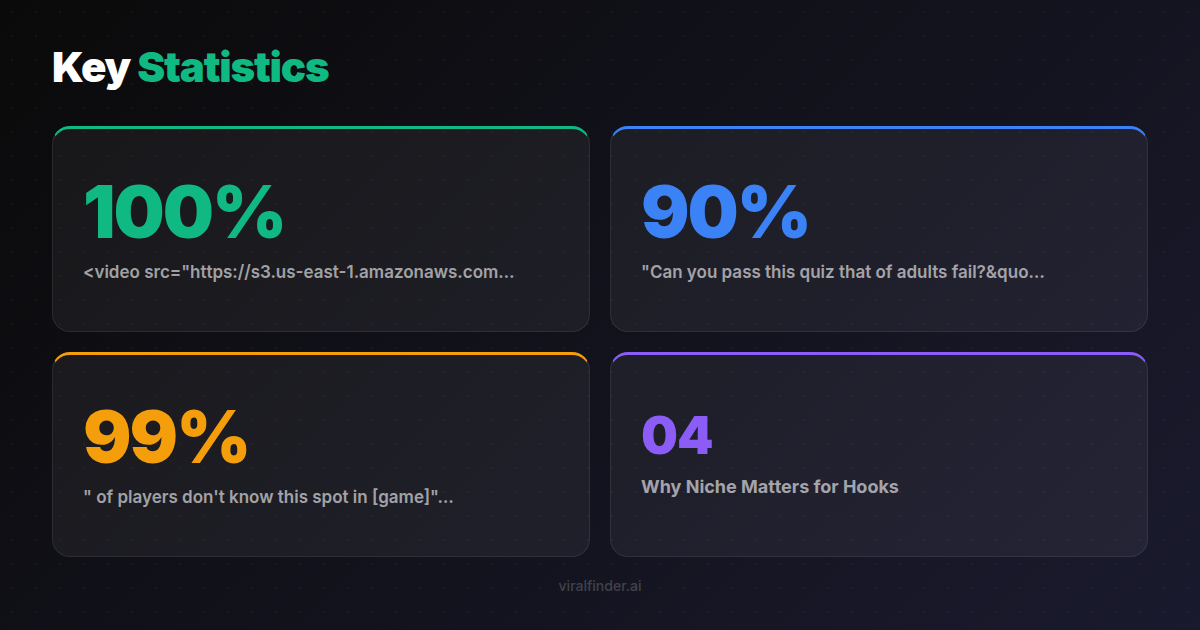Click the purple accent bar atop 04 card
The height and width of the screenshot is (630, 1200).
point(878,354)
